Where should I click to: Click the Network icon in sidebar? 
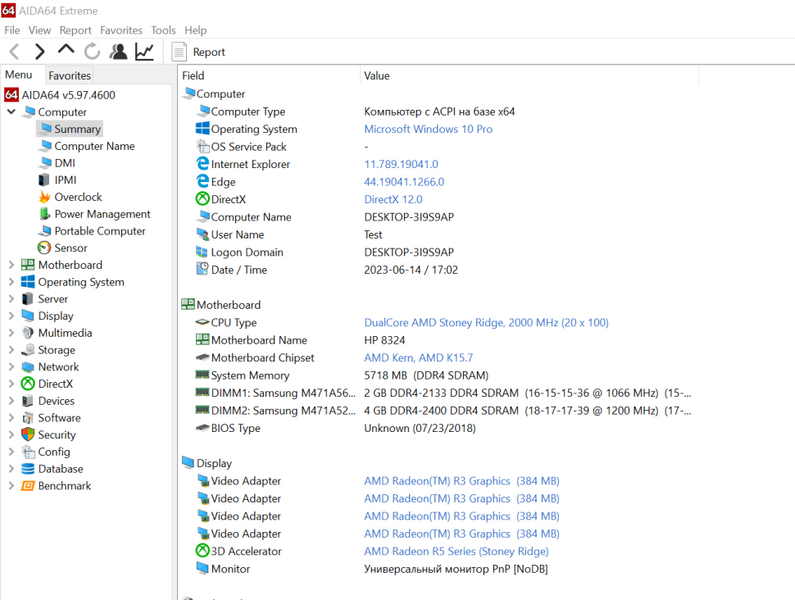tap(28, 367)
